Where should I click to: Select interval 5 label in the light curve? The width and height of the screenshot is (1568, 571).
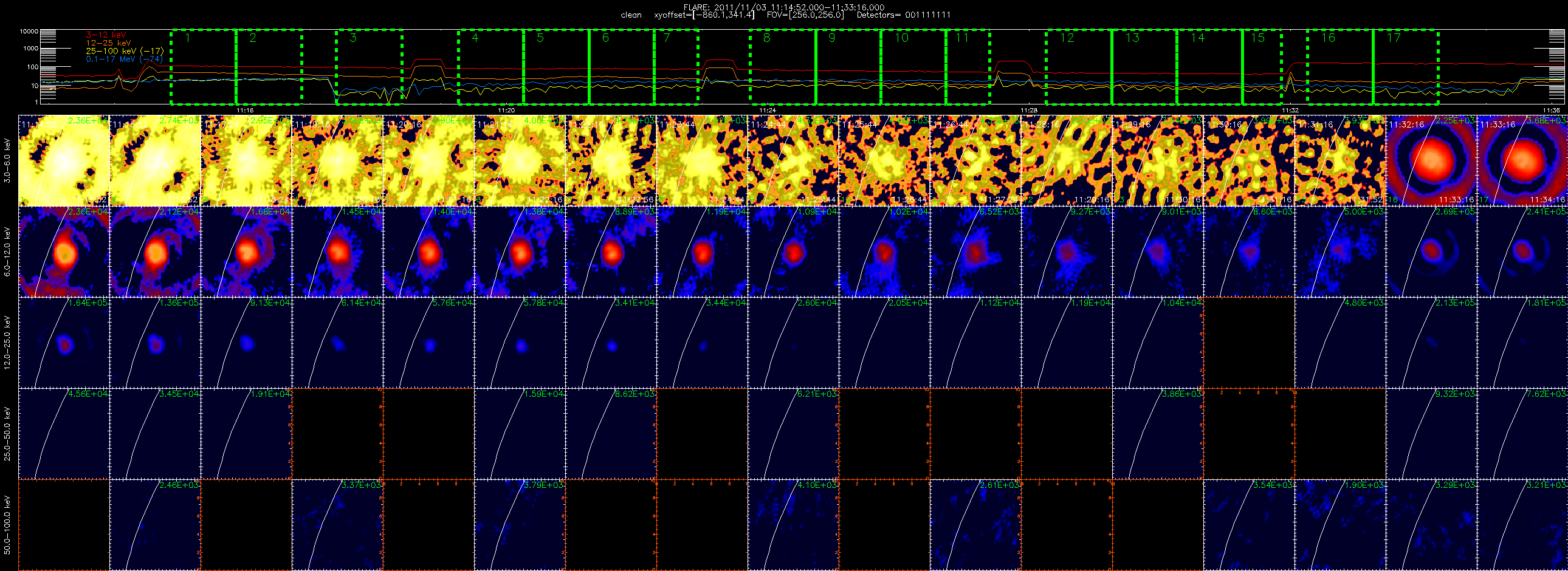click(x=540, y=38)
